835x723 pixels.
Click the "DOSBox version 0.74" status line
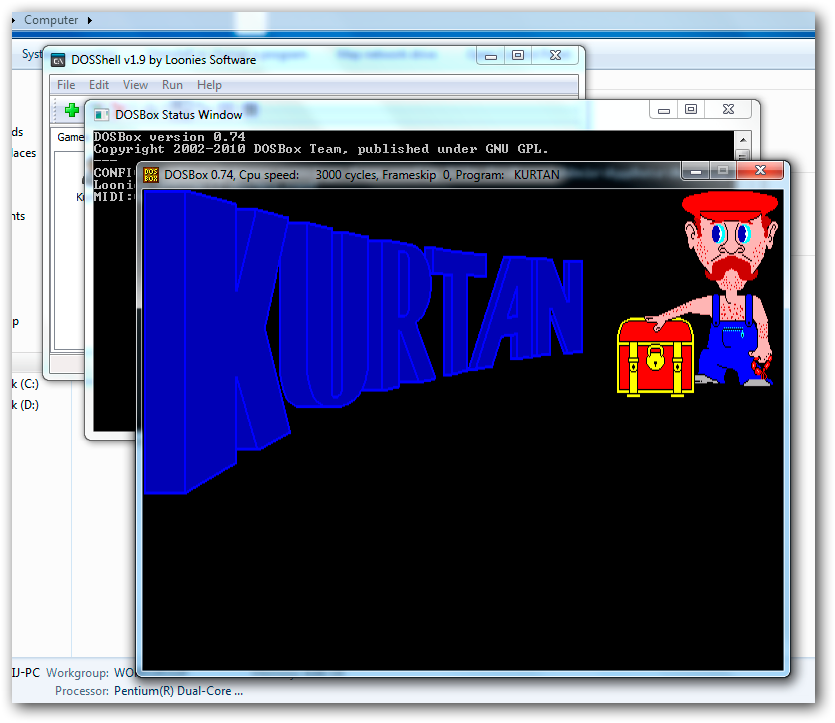[169, 137]
